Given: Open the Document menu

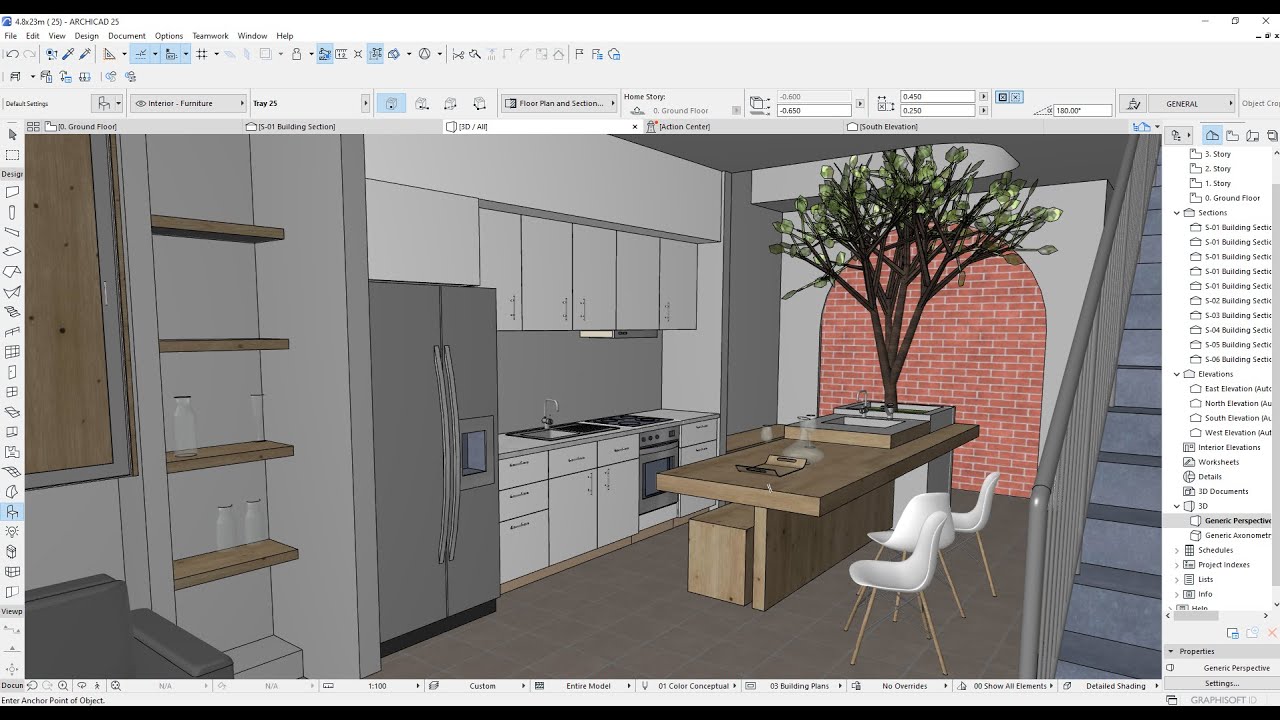Looking at the screenshot, I should [127, 36].
